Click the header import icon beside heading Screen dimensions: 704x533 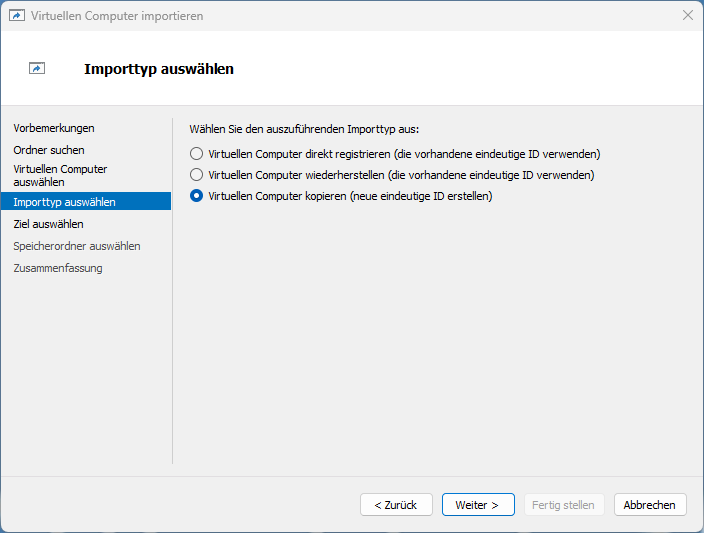click(x=37, y=68)
